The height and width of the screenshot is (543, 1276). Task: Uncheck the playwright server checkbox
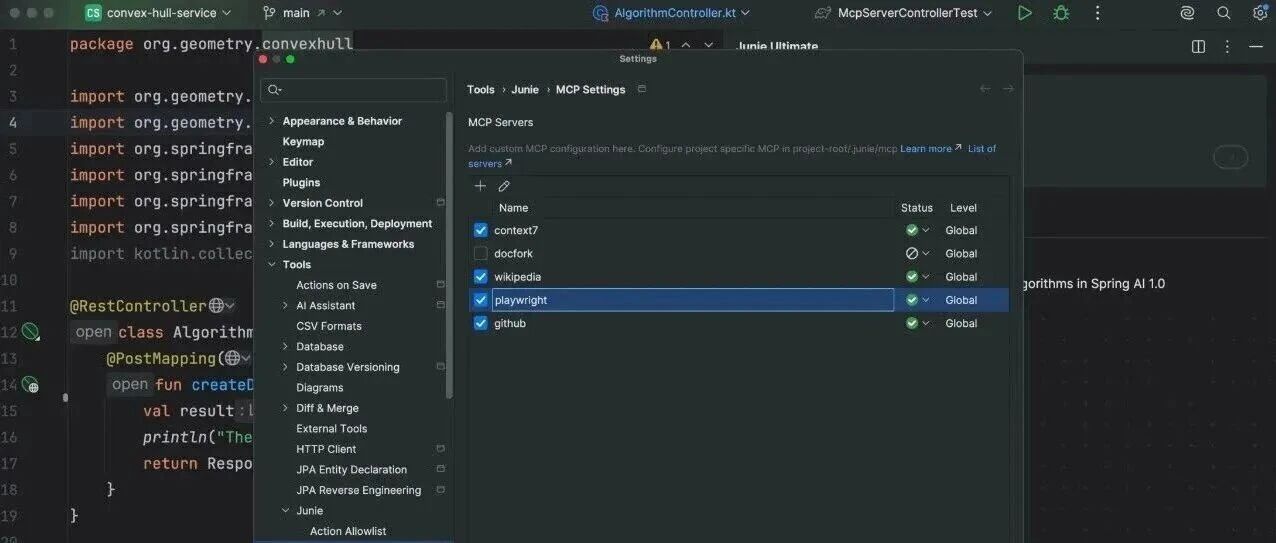[x=480, y=300]
